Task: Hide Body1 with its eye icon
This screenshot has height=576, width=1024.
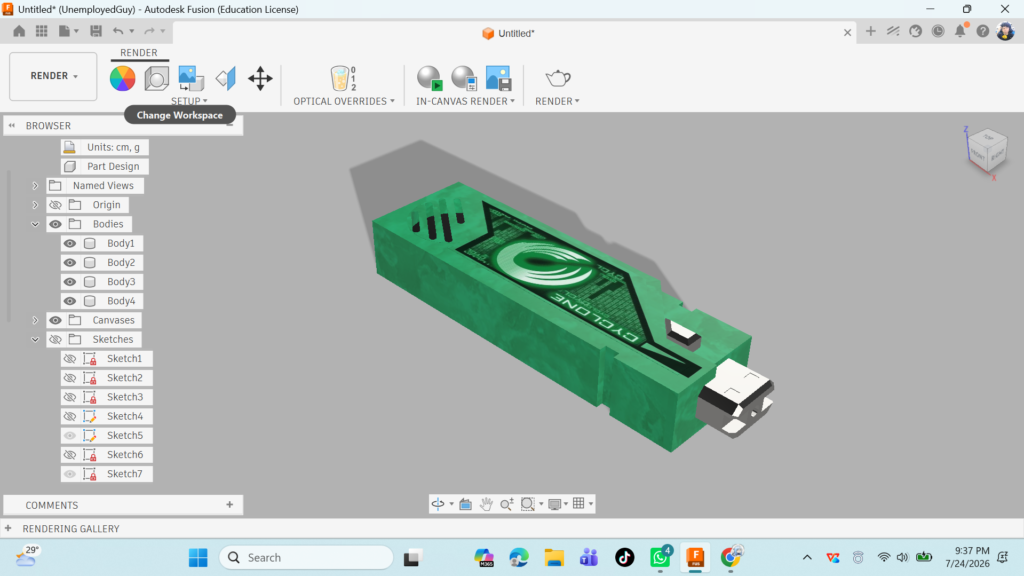Action: point(70,244)
